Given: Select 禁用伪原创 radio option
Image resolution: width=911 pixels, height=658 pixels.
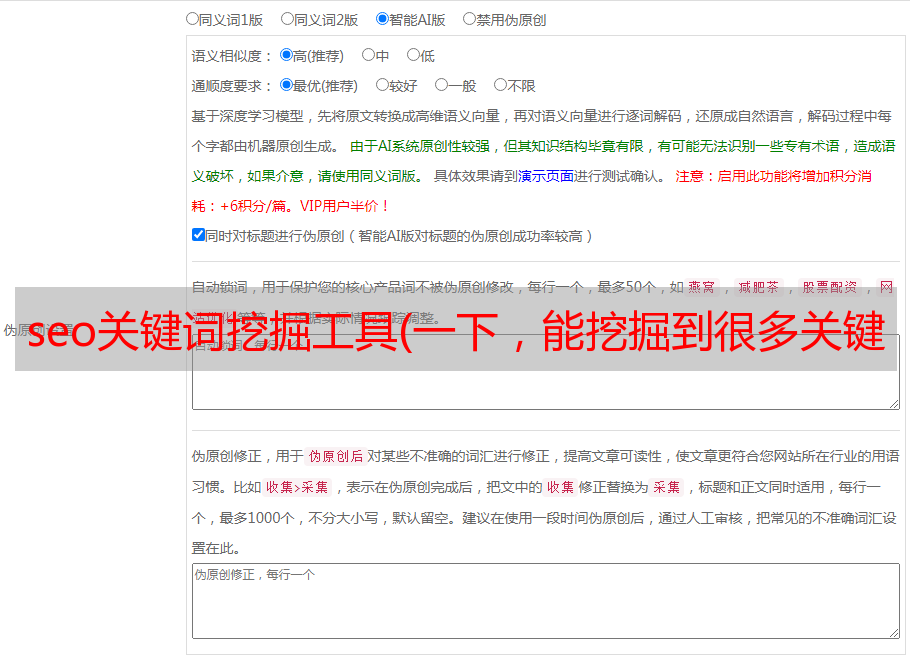Looking at the screenshot, I should click(469, 19).
